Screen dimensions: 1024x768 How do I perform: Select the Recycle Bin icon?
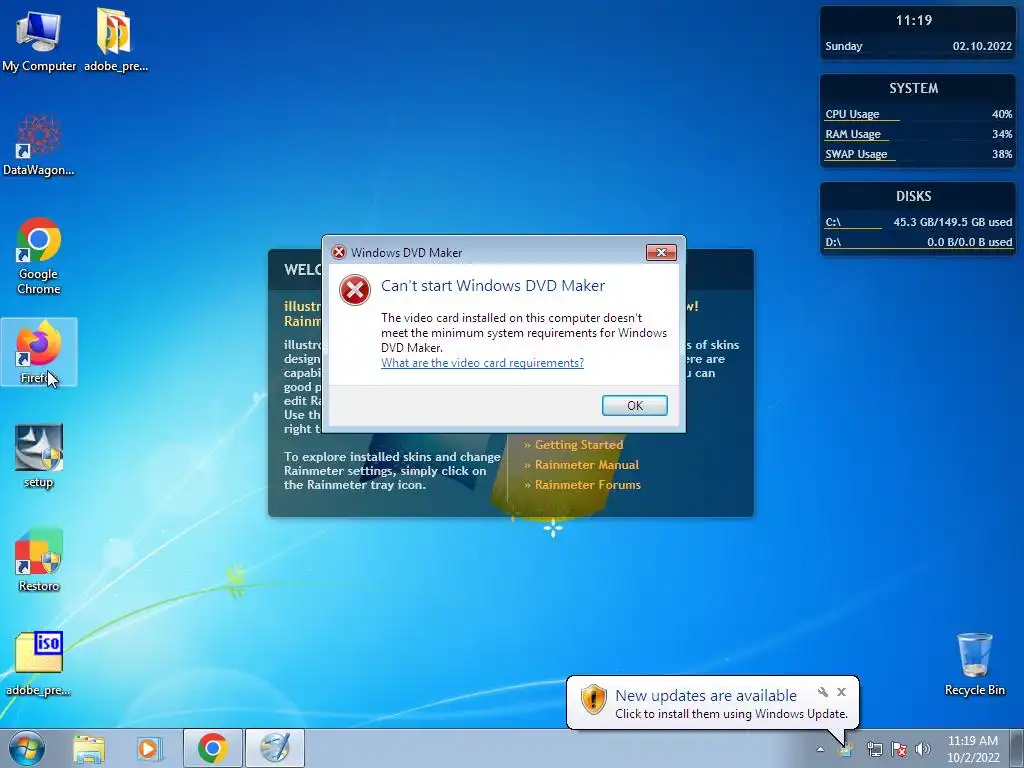pos(974,664)
